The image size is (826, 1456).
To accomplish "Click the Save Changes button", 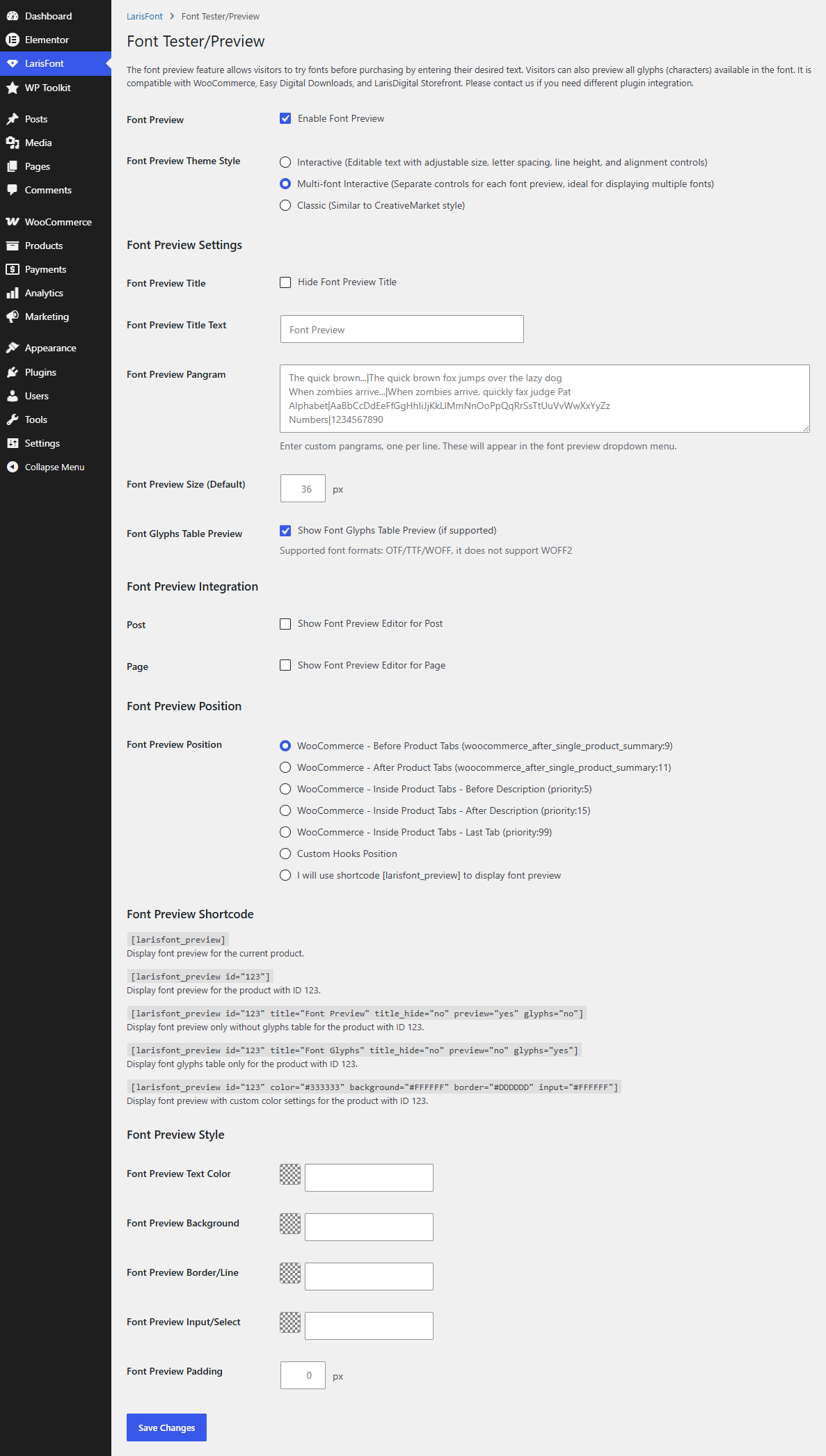I will (x=166, y=1427).
